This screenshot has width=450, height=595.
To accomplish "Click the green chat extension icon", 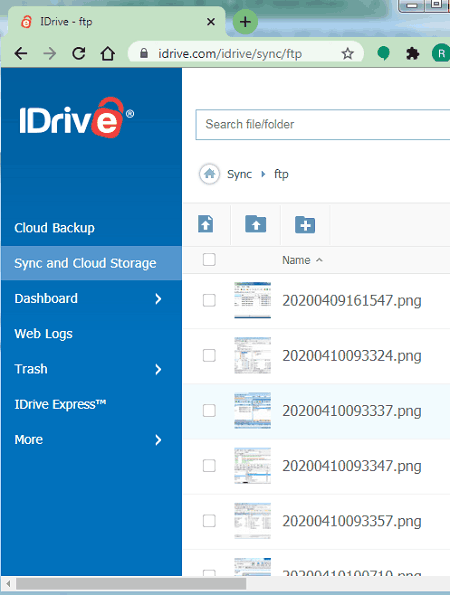I will (x=384, y=54).
